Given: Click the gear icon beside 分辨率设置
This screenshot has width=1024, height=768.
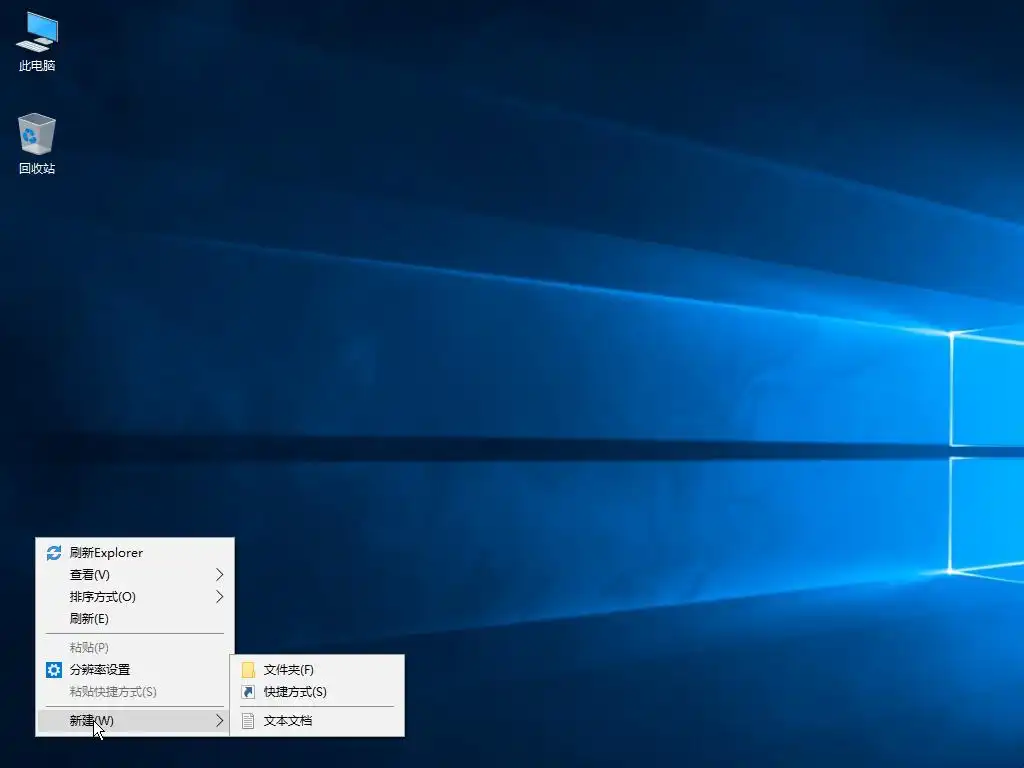Looking at the screenshot, I should click(54, 669).
